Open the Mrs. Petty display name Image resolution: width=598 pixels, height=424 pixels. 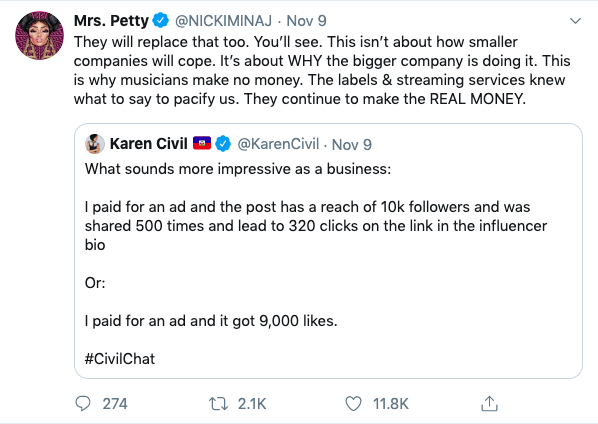click(x=111, y=21)
